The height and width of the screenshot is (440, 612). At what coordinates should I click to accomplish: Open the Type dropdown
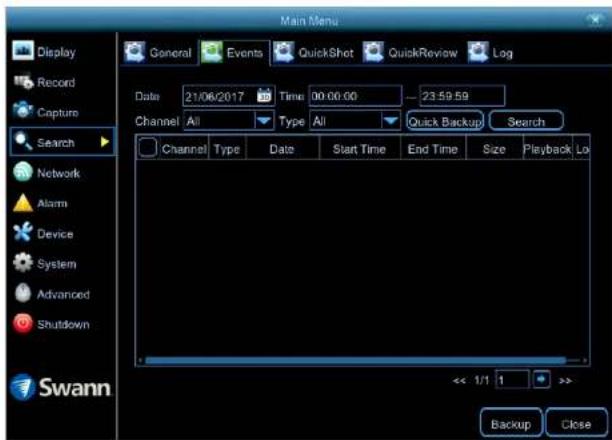[x=355, y=121]
